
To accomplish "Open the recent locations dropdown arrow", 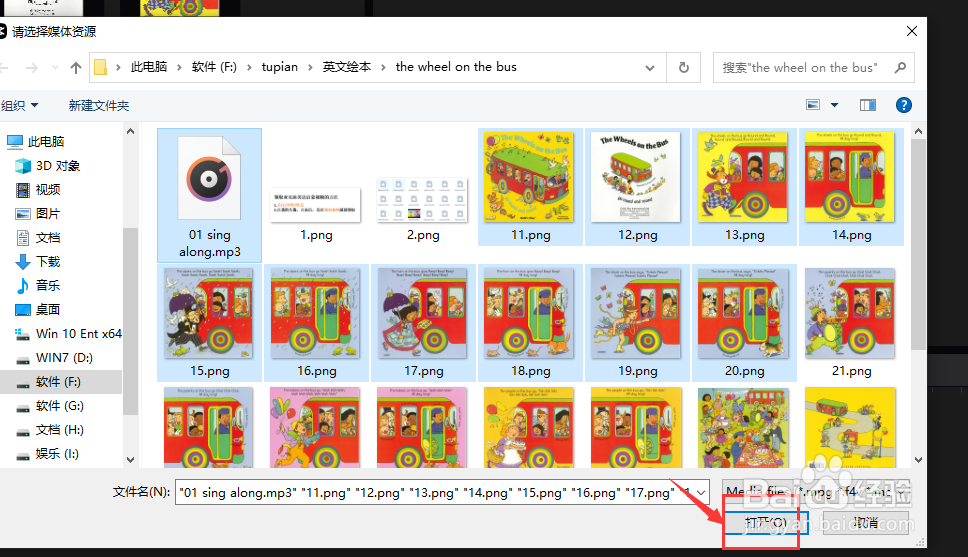I will tap(56, 67).
